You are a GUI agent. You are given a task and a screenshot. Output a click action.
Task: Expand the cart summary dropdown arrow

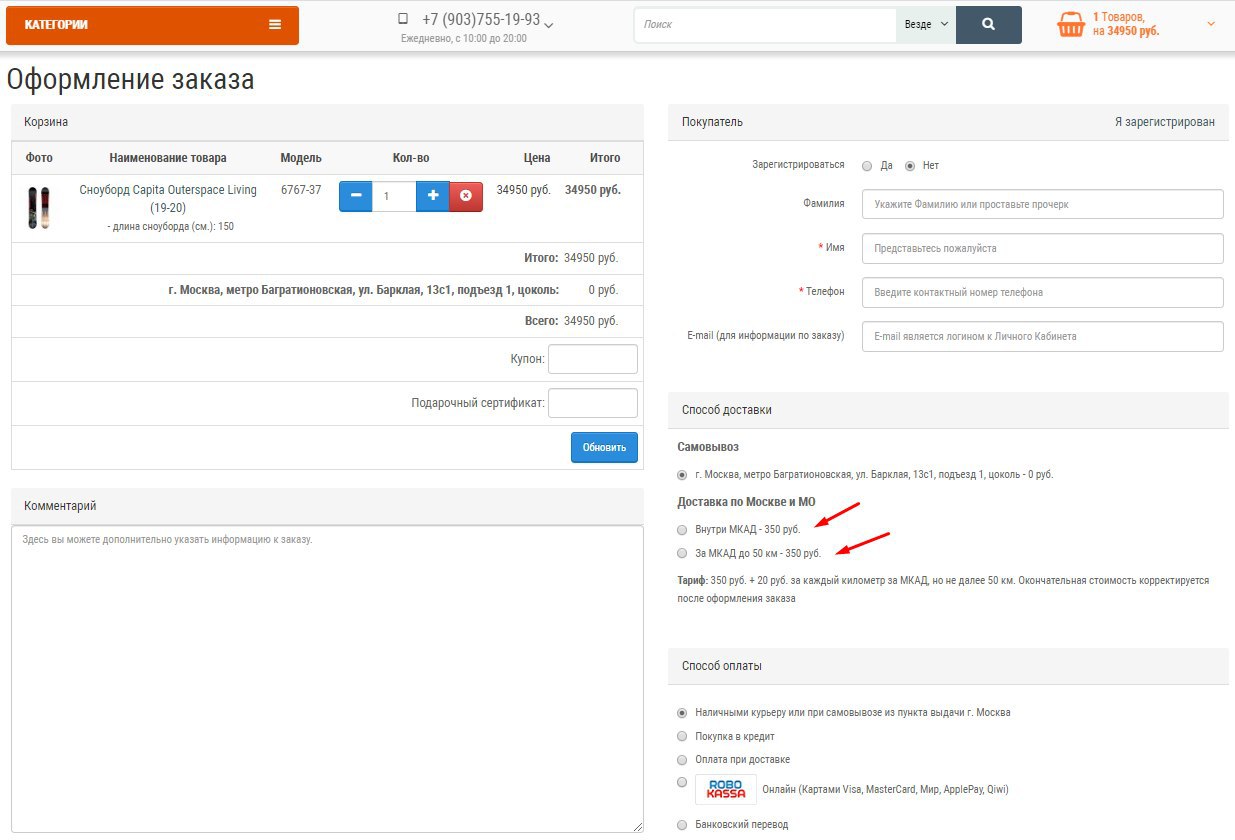(x=1211, y=24)
